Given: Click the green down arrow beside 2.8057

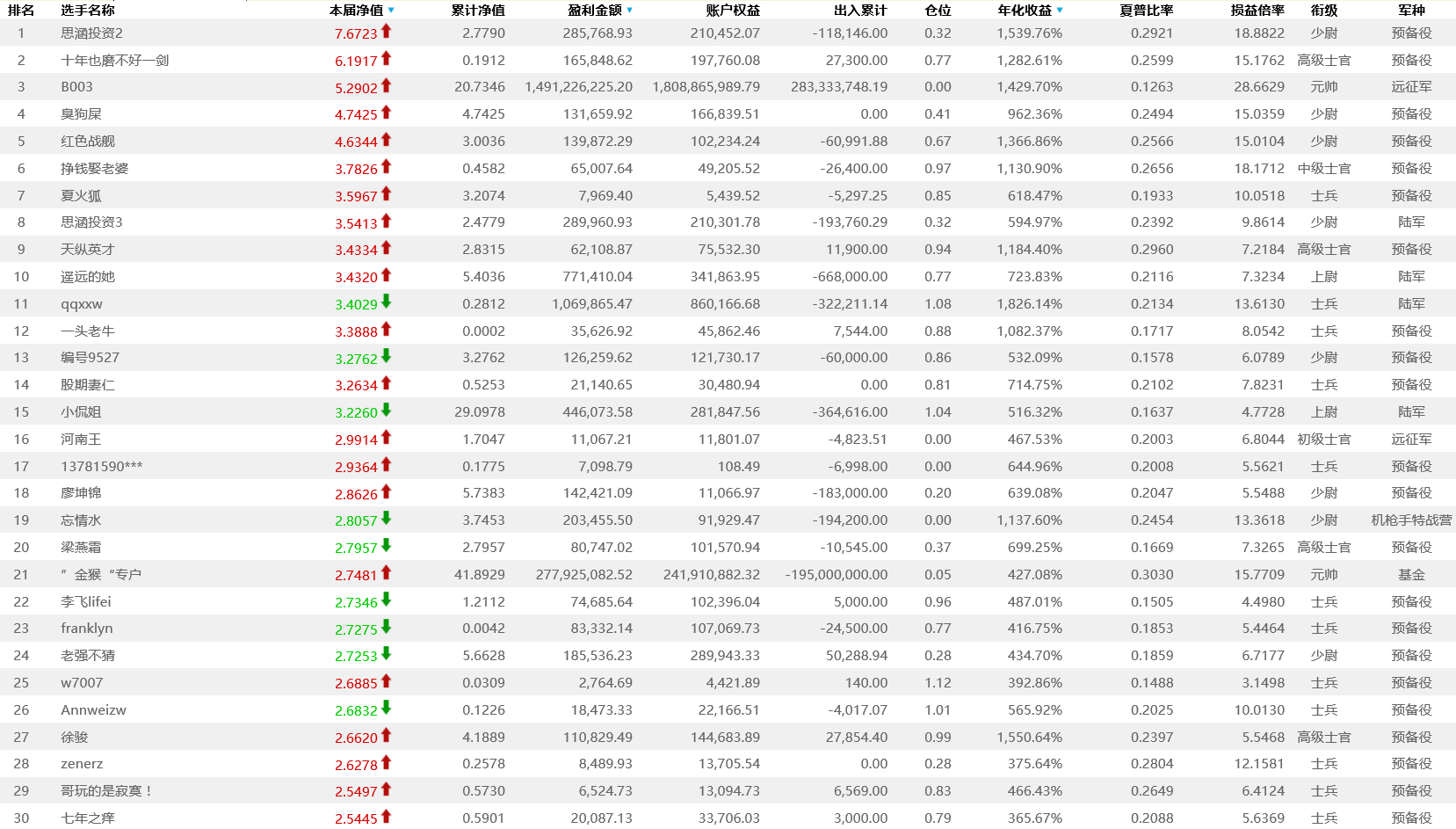Looking at the screenshot, I should pos(386,519).
